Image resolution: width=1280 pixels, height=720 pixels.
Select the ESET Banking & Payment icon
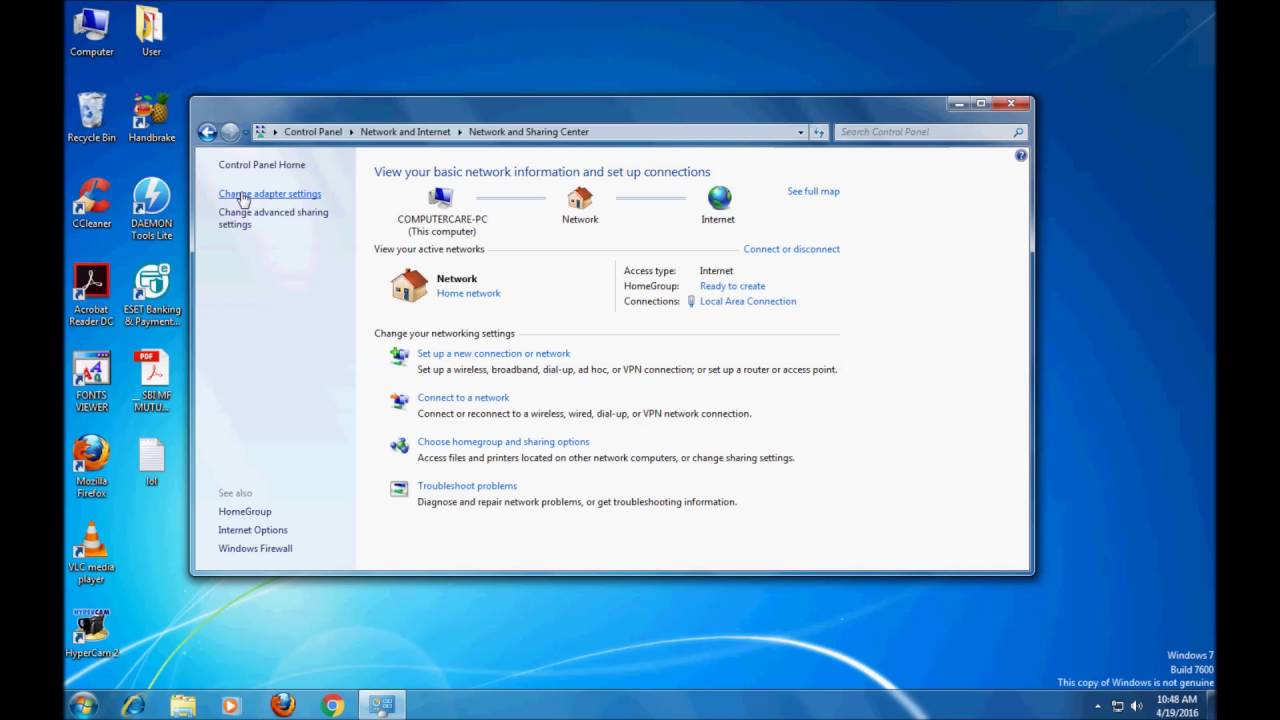click(x=151, y=295)
